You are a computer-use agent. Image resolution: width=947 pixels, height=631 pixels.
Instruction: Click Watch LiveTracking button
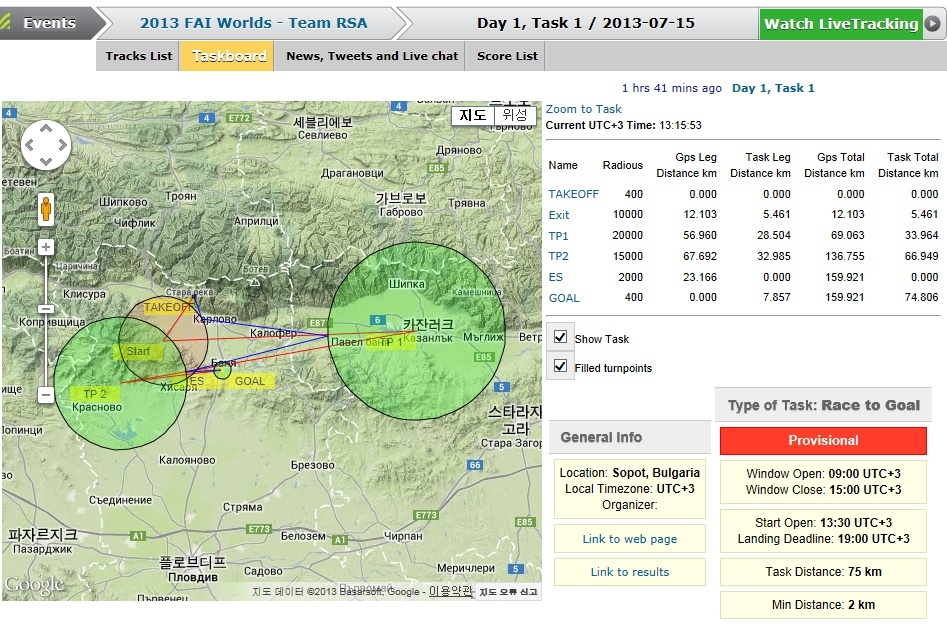[841, 24]
